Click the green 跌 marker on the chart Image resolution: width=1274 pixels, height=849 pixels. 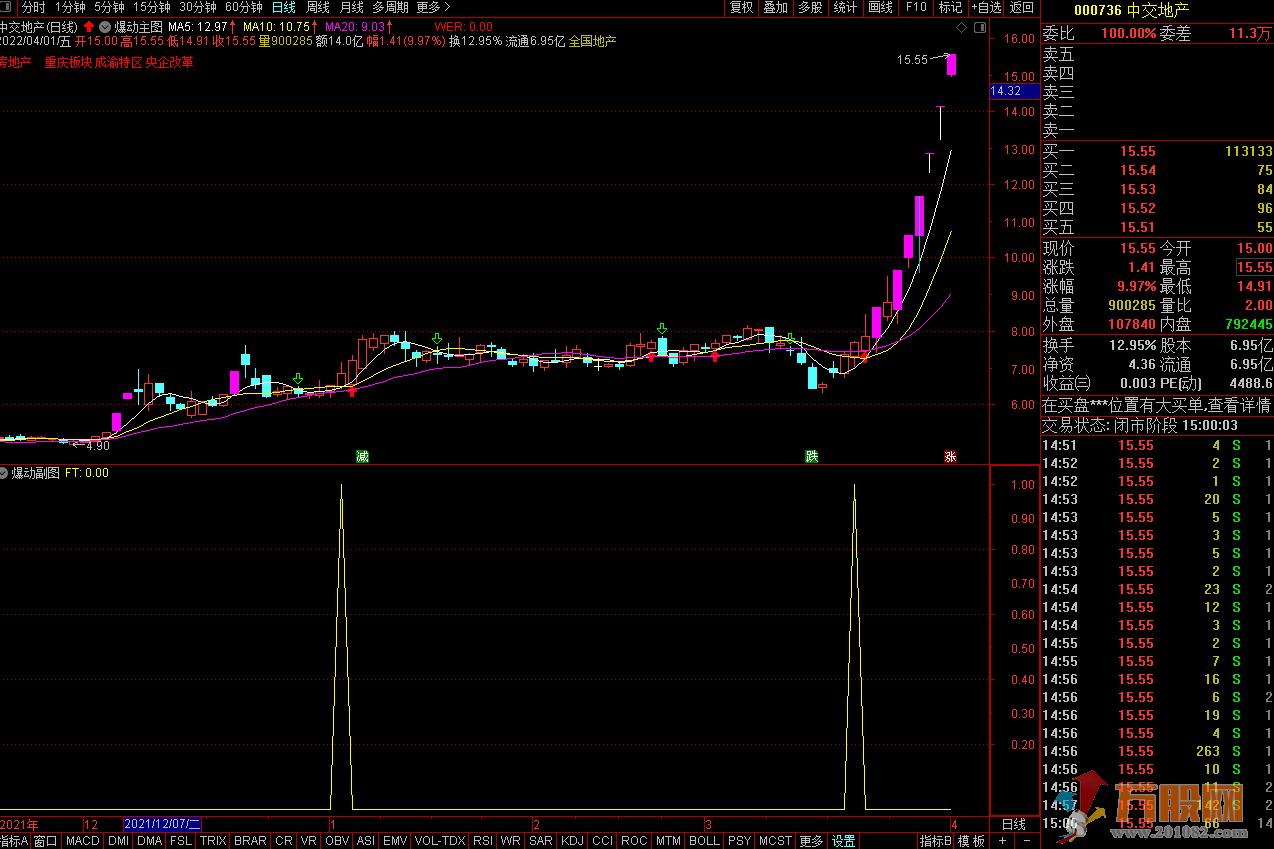[812, 457]
